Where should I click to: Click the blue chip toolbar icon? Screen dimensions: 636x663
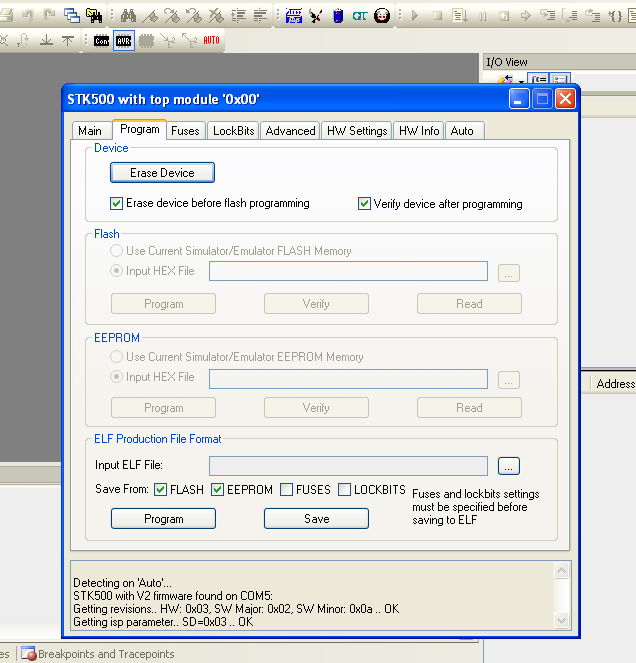point(338,15)
